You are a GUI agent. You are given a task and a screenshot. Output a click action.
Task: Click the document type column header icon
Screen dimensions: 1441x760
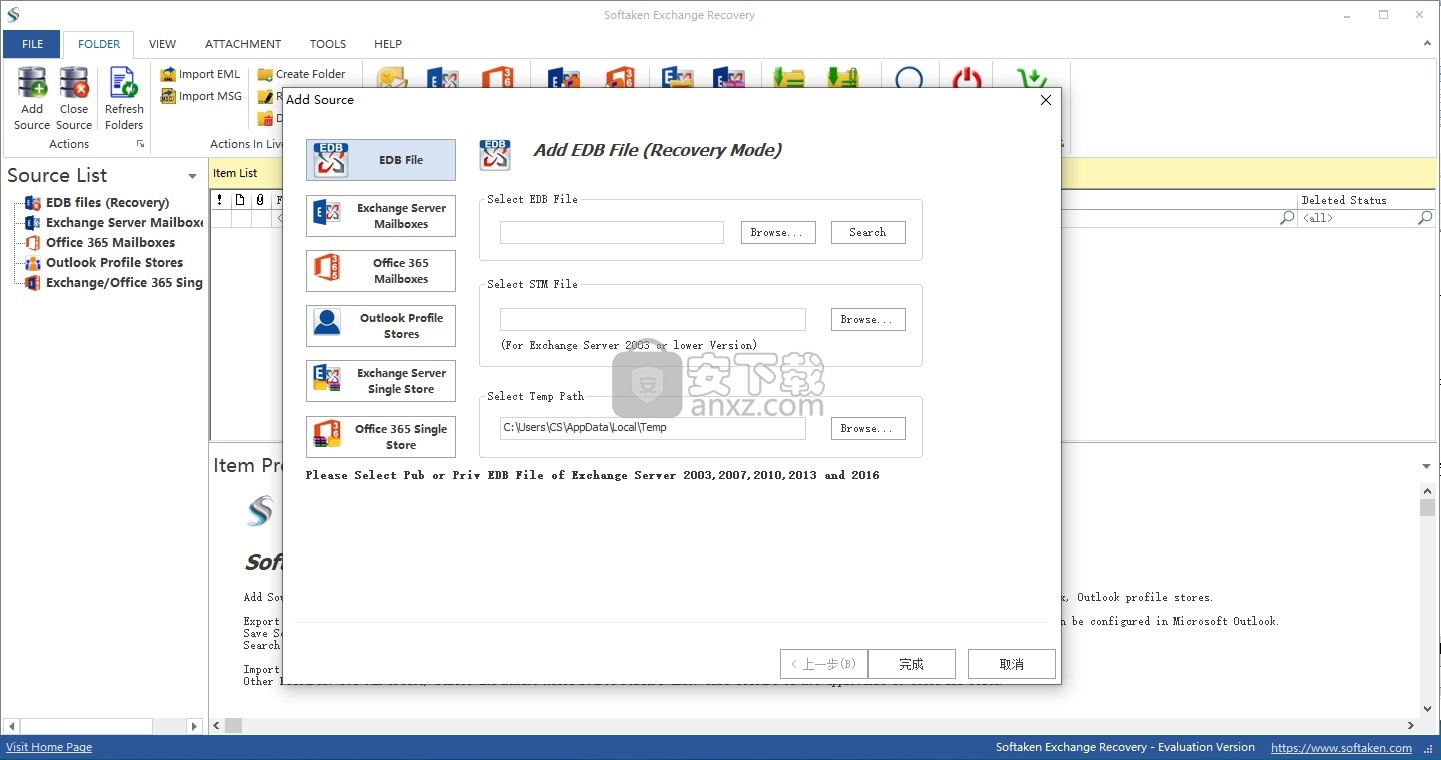pos(240,200)
